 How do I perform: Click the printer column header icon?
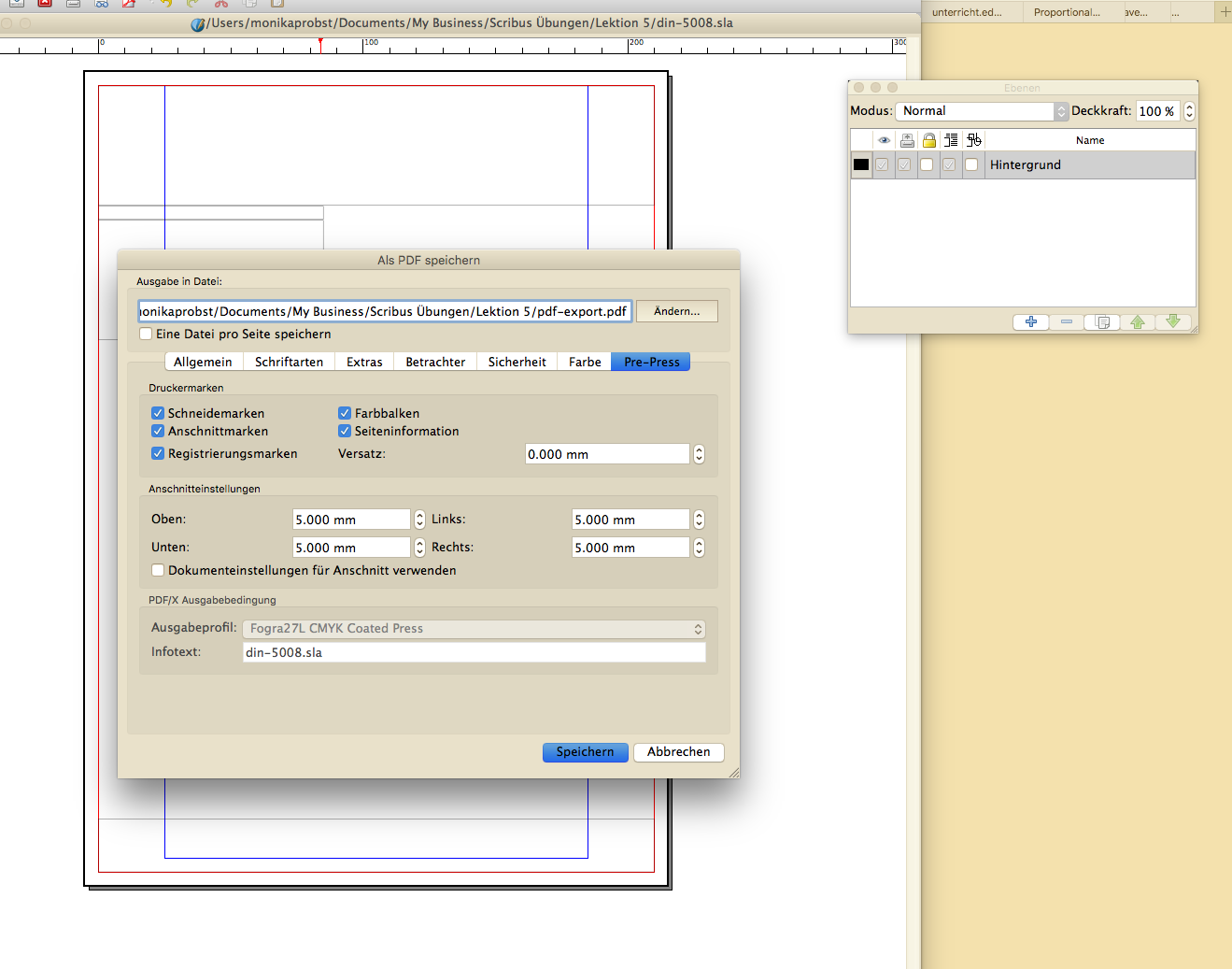coord(906,140)
